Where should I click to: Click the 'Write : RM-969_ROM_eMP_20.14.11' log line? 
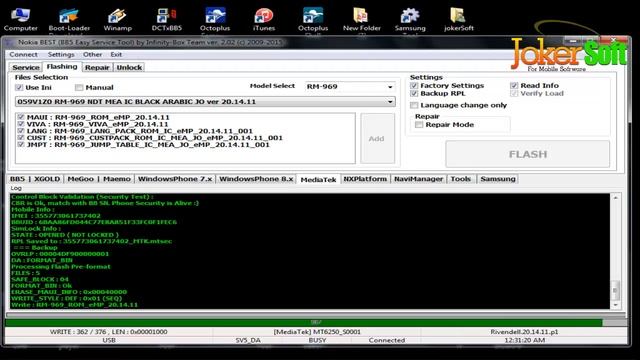tap(74, 304)
